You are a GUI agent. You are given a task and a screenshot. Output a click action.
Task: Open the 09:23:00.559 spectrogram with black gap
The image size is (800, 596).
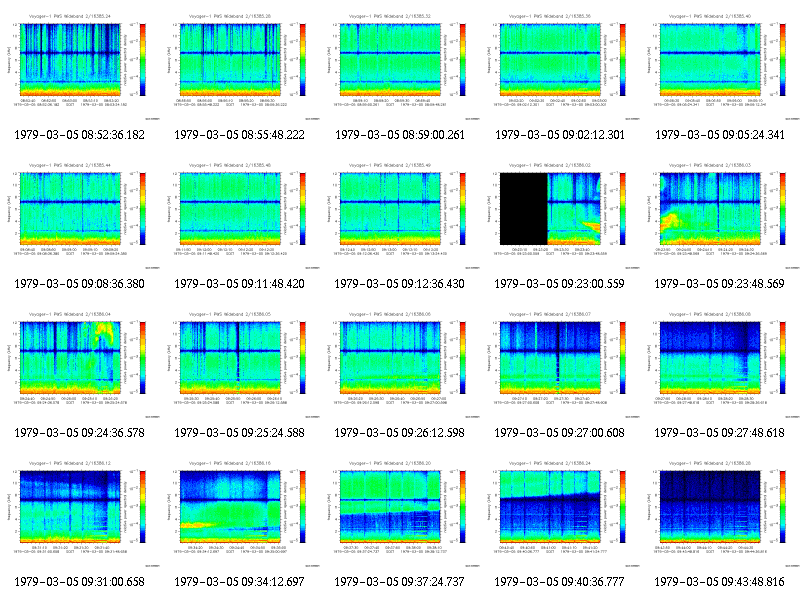560,215
